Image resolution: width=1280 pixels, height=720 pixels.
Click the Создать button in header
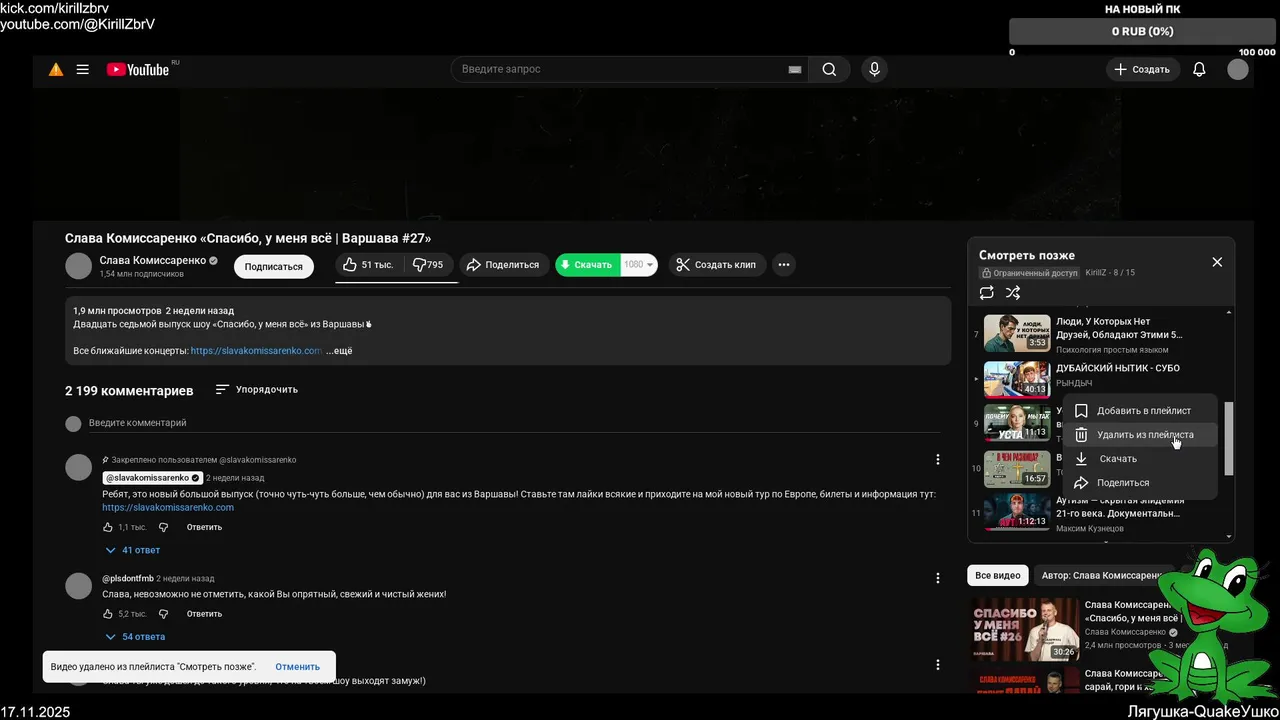coord(1142,70)
